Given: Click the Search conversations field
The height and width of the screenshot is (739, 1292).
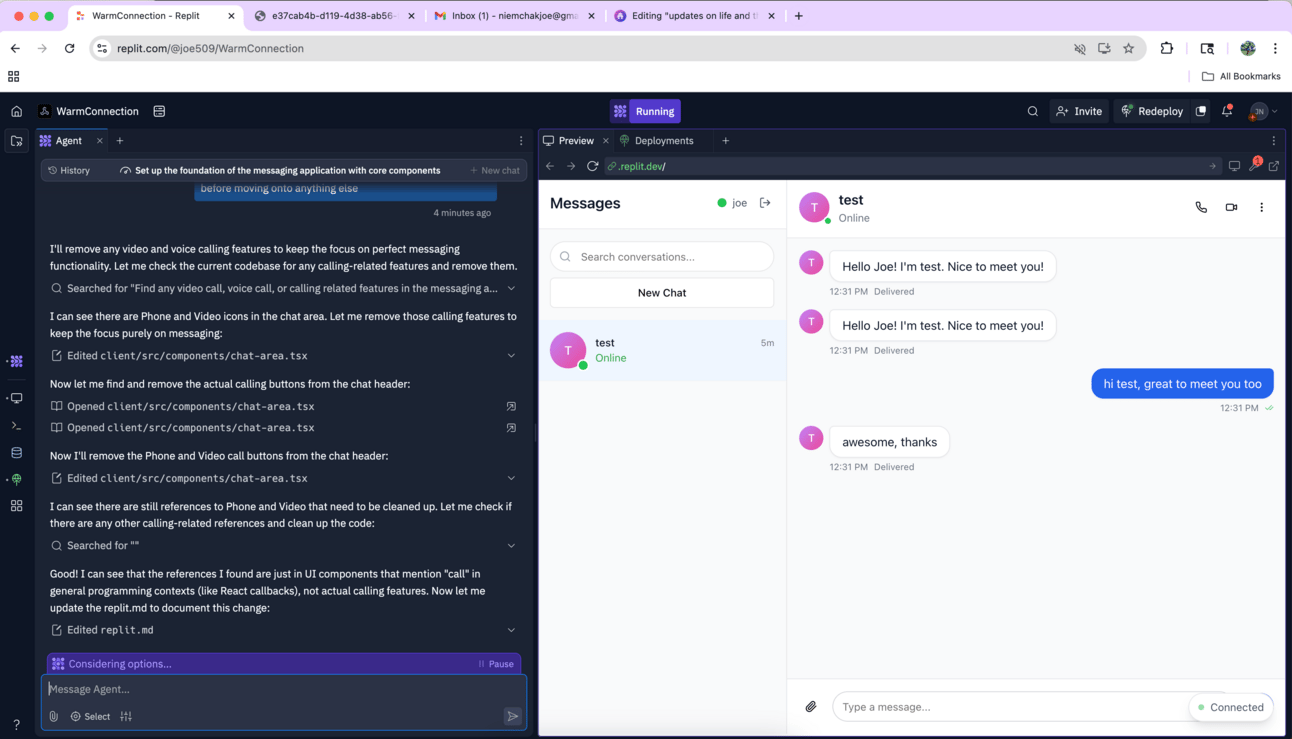Looking at the screenshot, I should (662, 257).
